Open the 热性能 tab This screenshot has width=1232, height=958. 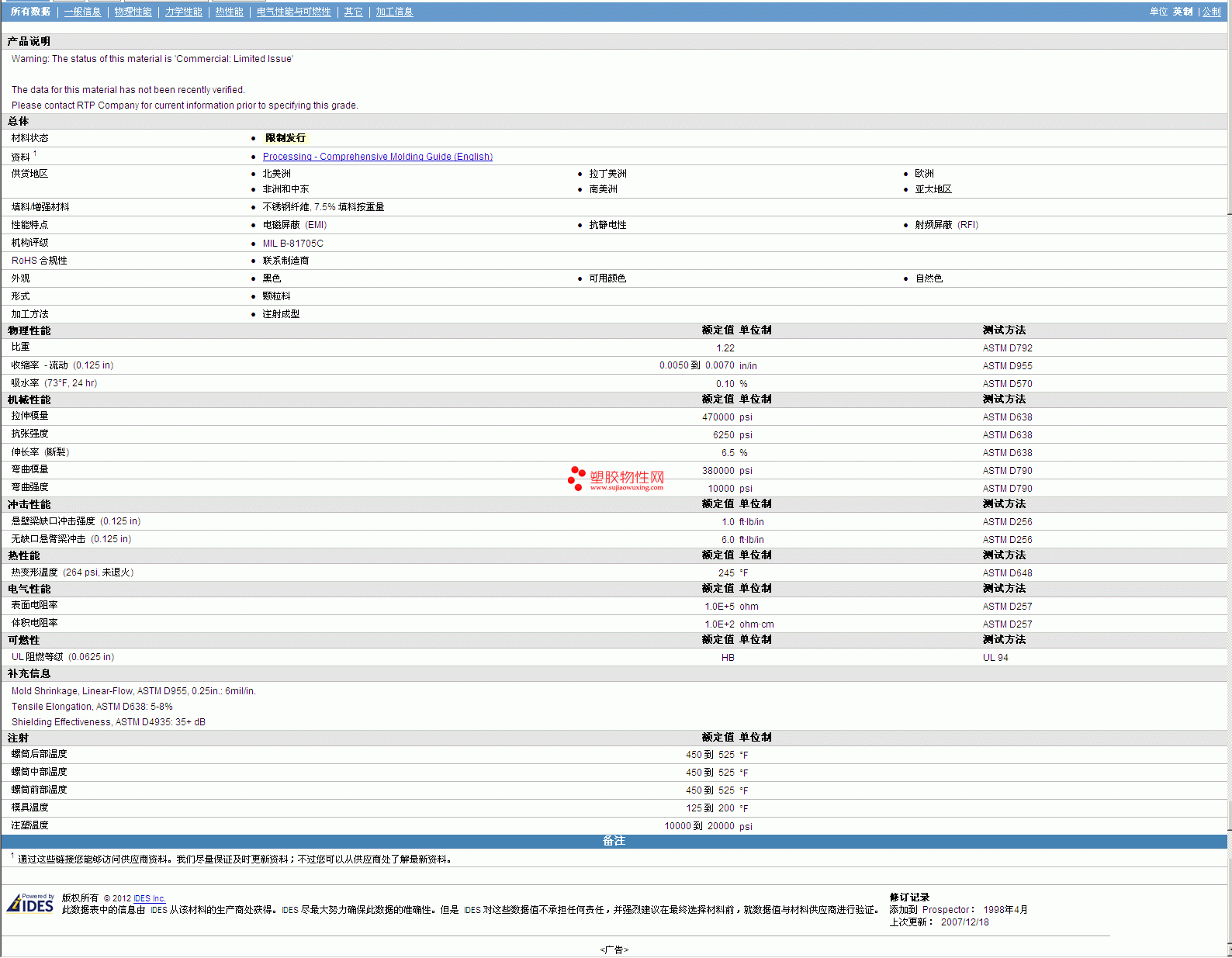point(229,12)
